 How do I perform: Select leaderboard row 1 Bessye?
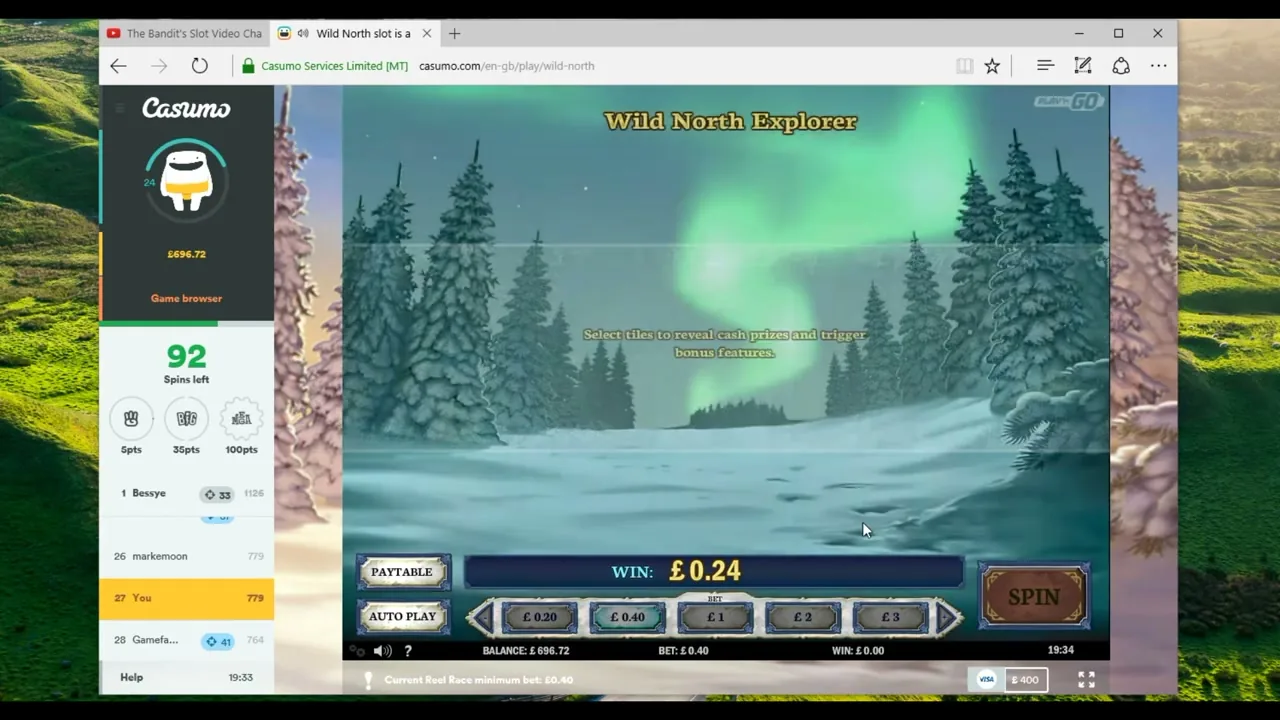(x=186, y=493)
